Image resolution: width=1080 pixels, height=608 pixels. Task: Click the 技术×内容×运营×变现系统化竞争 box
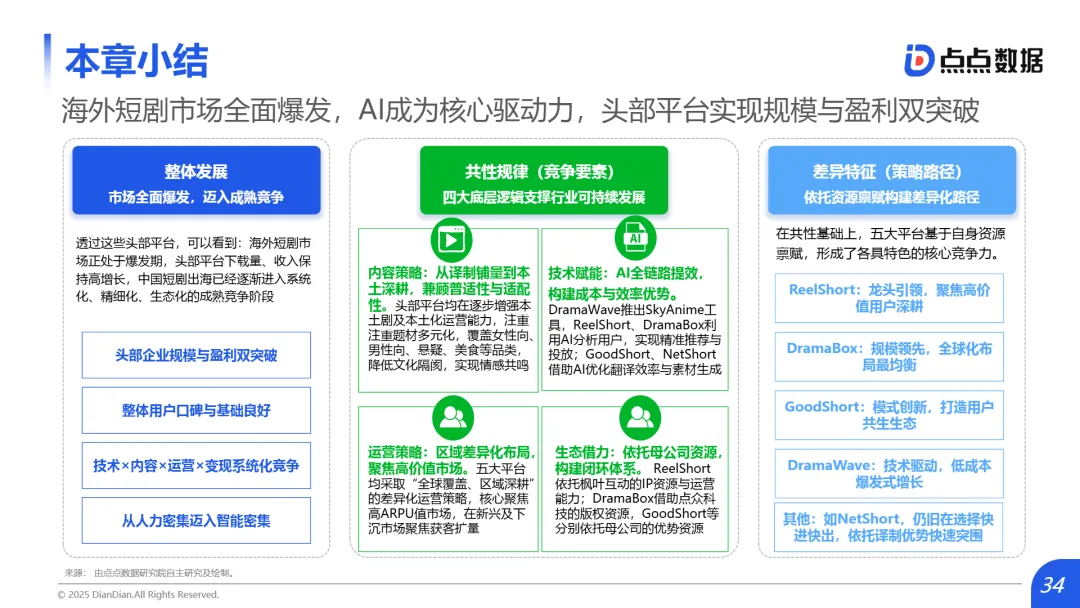click(196, 465)
